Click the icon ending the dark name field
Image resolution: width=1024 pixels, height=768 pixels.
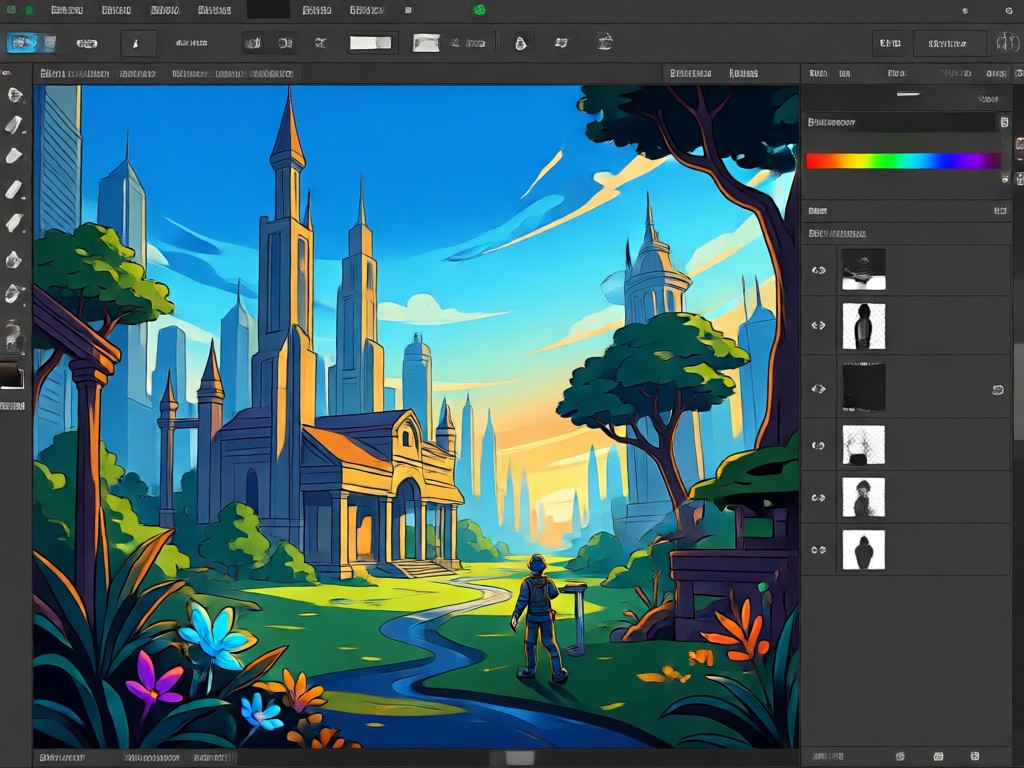point(1004,122)
